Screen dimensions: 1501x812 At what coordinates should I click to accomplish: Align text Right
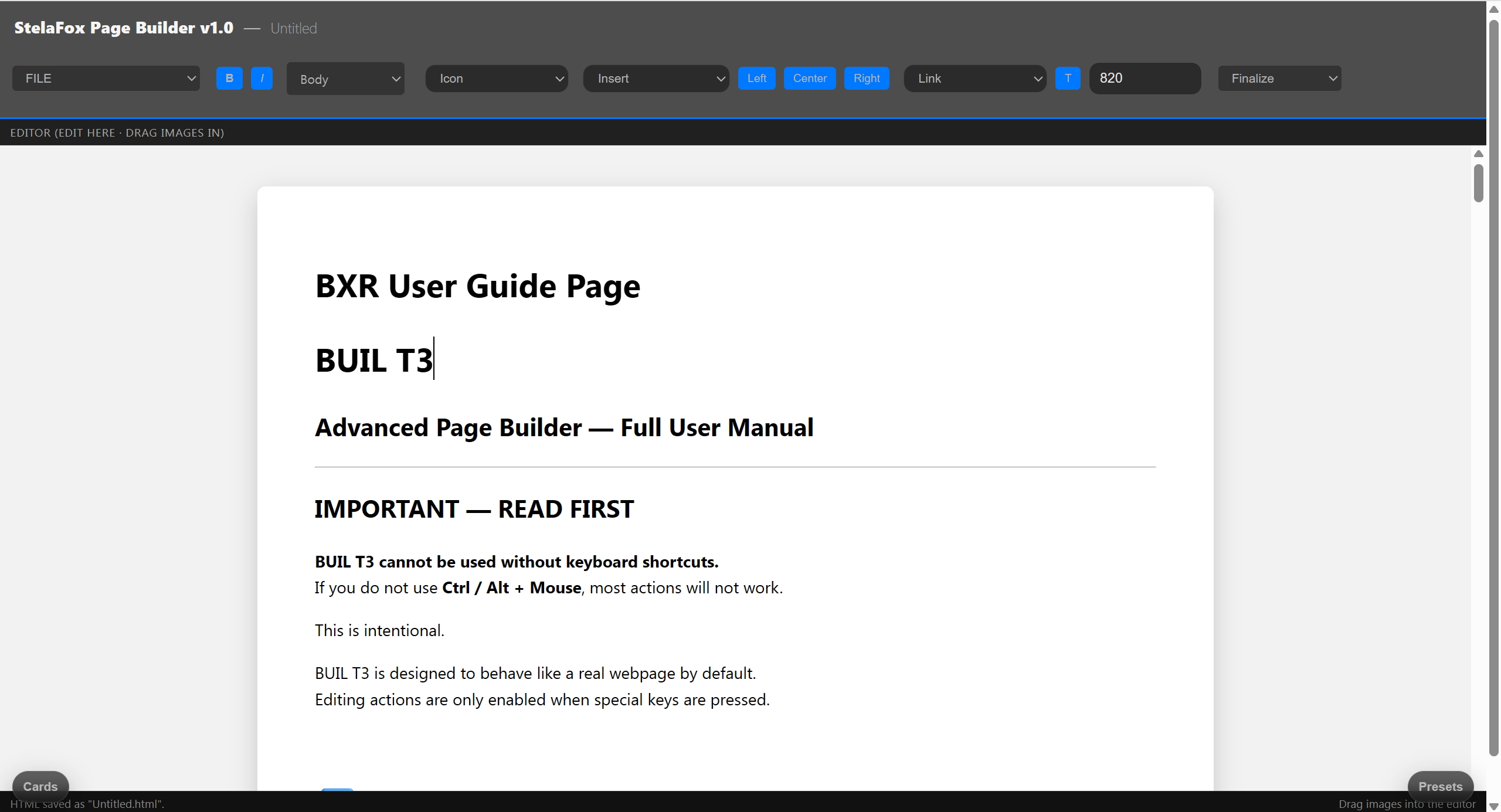pyautogui.click(x=867, y=78)
